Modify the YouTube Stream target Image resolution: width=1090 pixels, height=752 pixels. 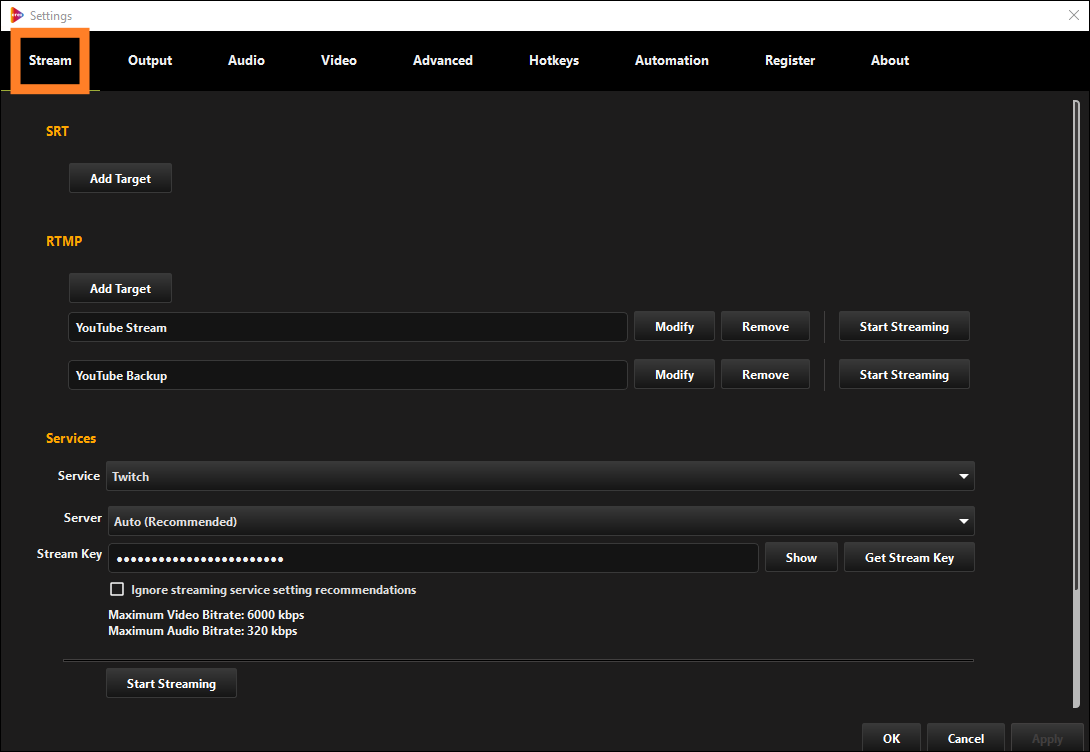point(674,327)
